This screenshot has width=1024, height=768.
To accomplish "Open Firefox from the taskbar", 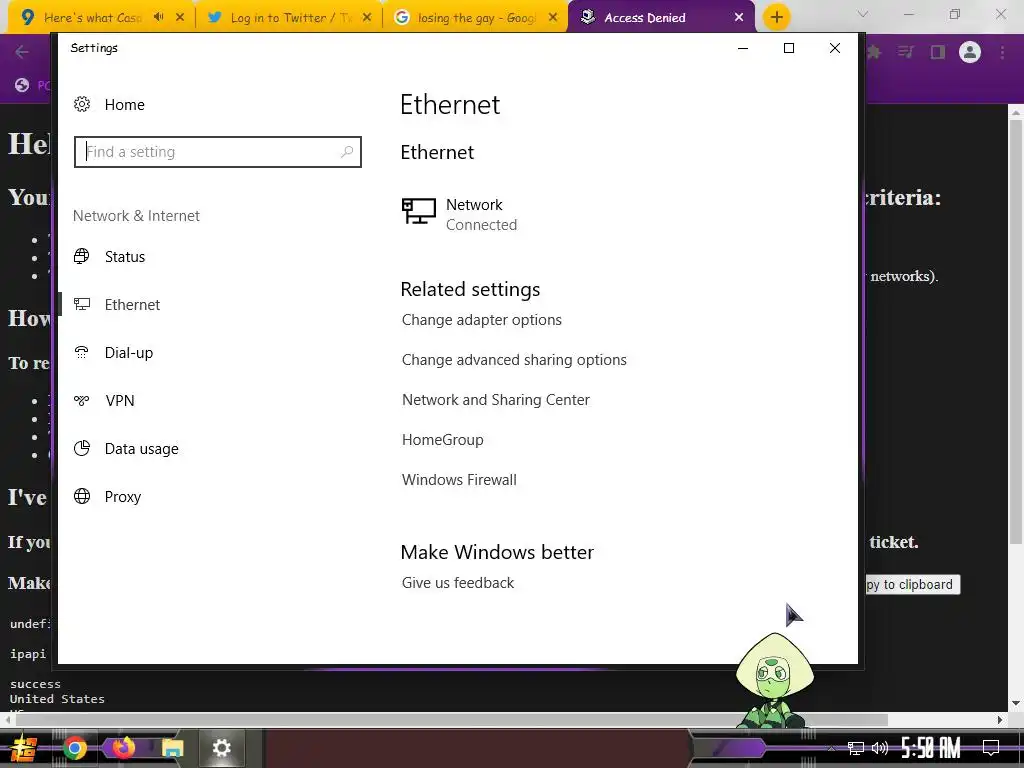I will tap(123, 748).
